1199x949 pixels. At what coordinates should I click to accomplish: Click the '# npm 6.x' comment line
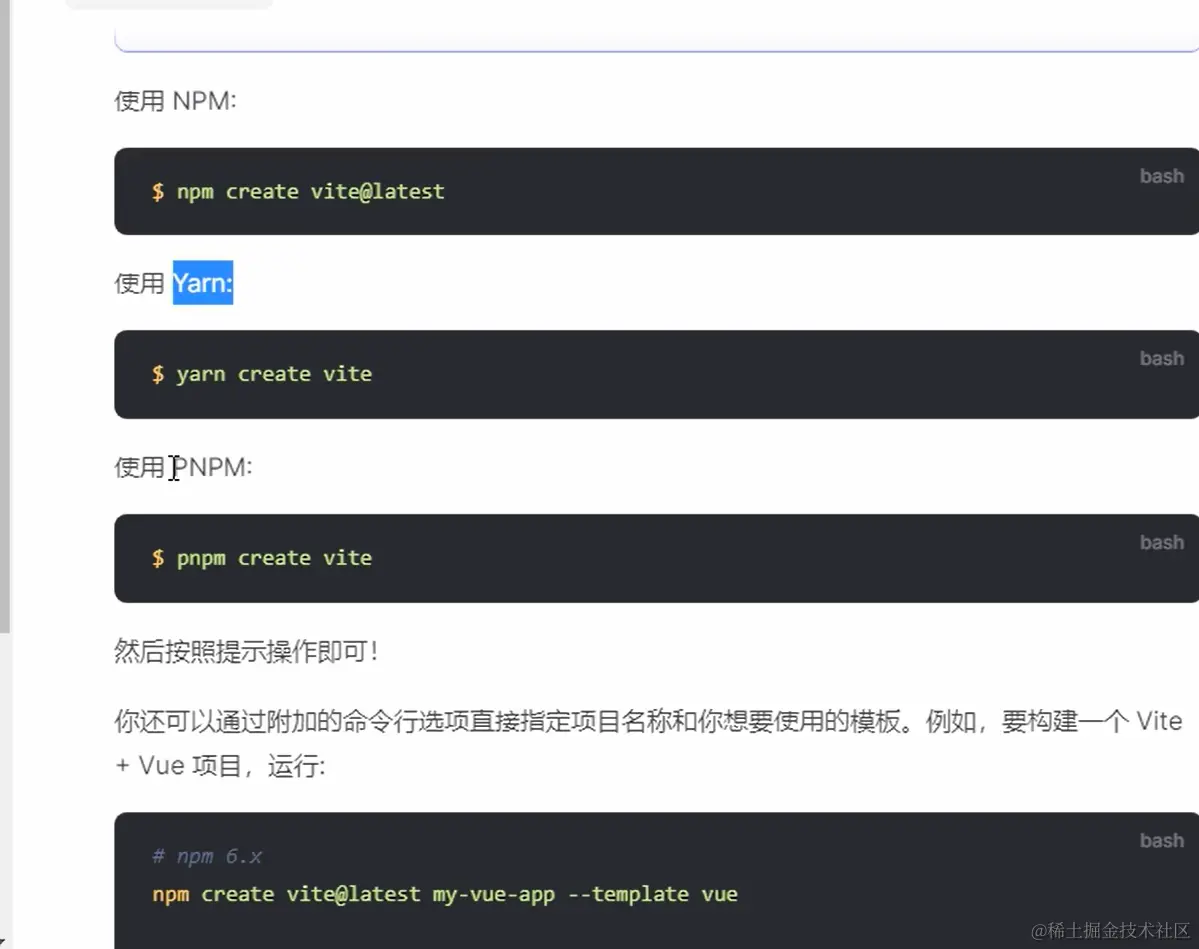207,856
